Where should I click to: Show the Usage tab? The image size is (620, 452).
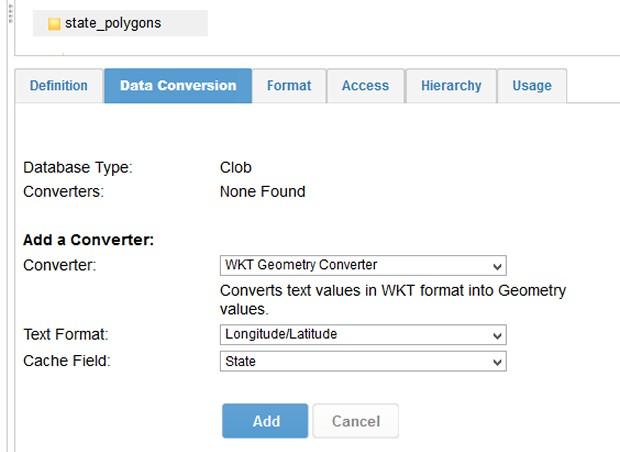532,86
